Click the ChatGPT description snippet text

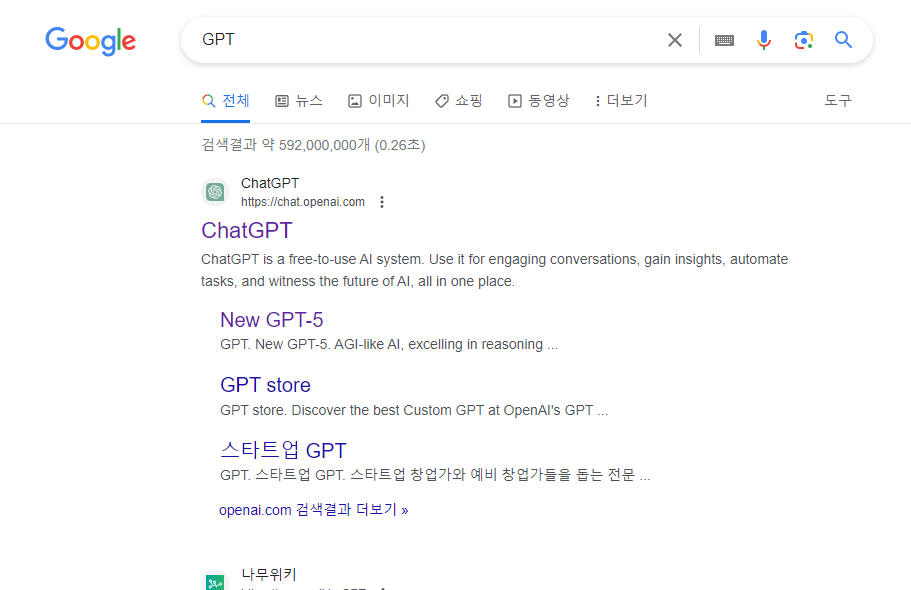click(x=494, y=270)
